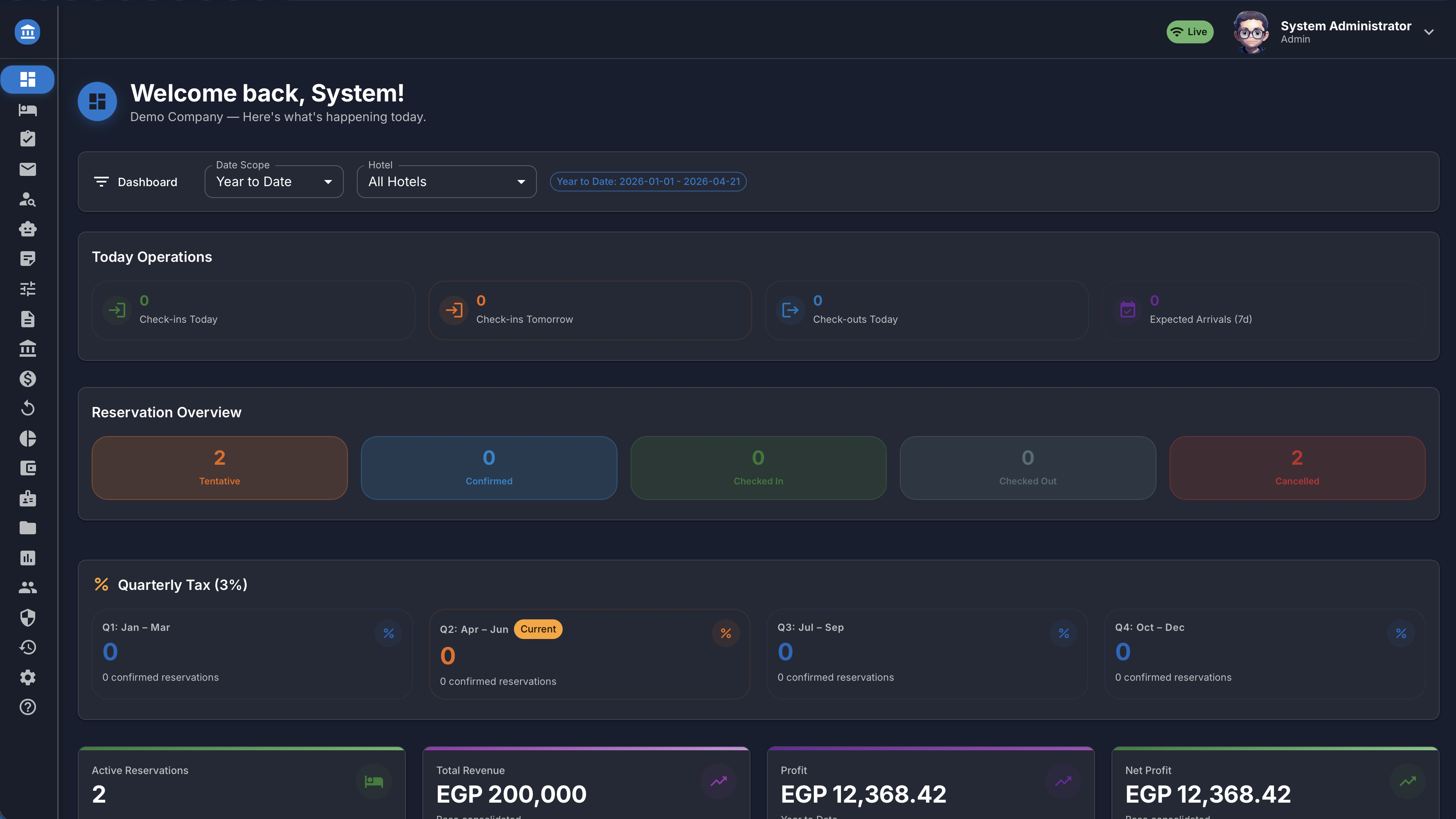Click the Expected Arrivals calendar icon

(x=1127, y=310)
